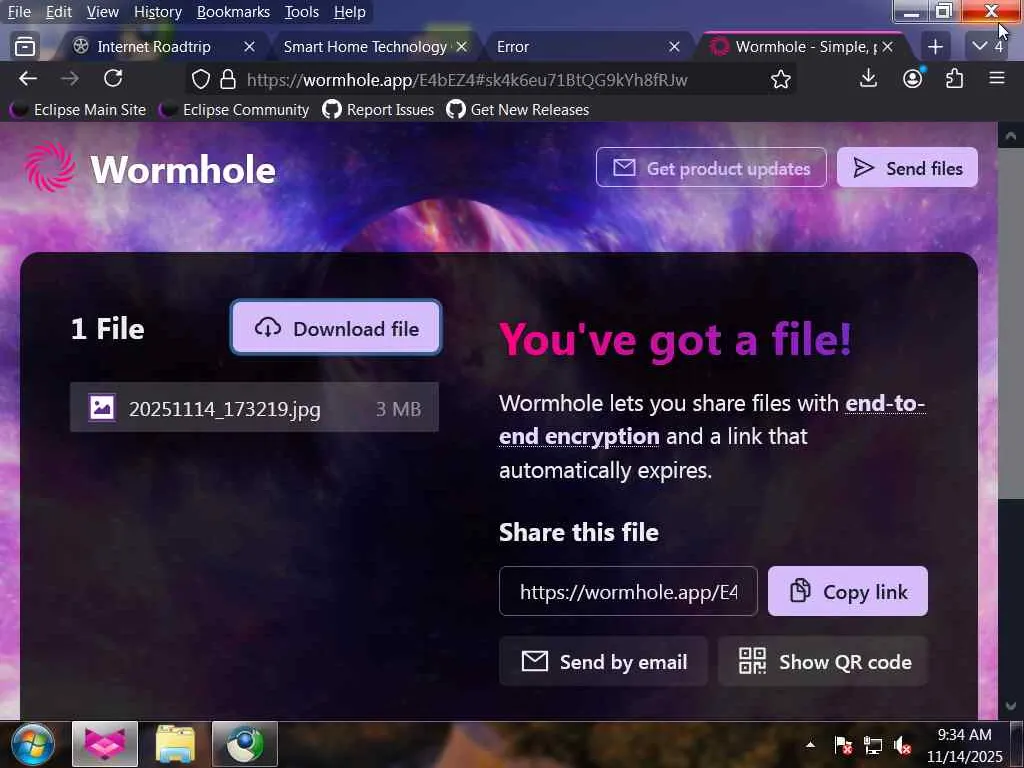Screen dimensions: 1024x768
Task: Open the extensions puzzle icon
Action: (x=954, y=79)
